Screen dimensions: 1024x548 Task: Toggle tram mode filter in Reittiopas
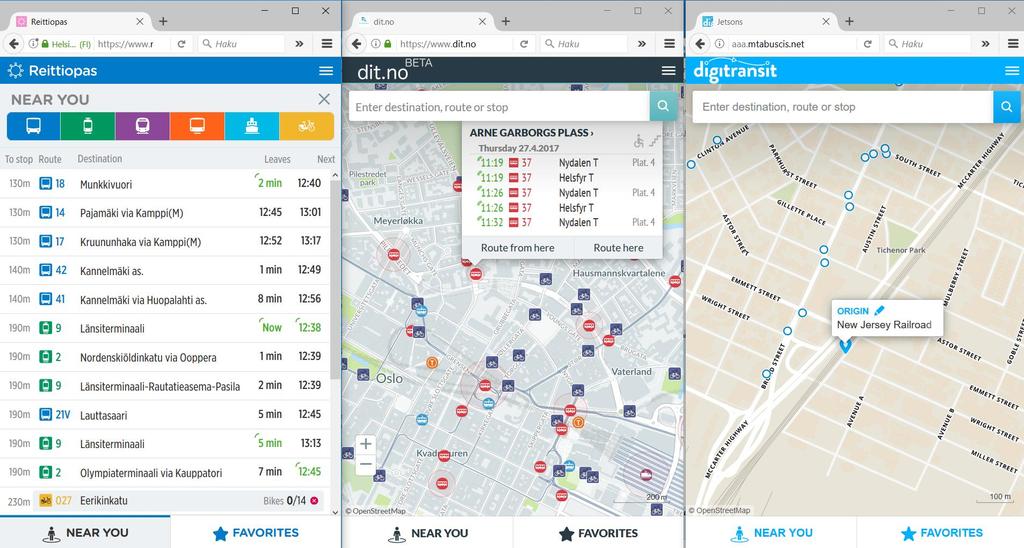(88, 126)
